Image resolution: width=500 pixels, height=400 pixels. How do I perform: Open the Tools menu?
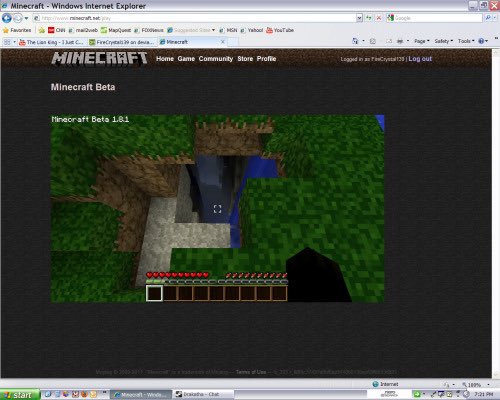466,41
